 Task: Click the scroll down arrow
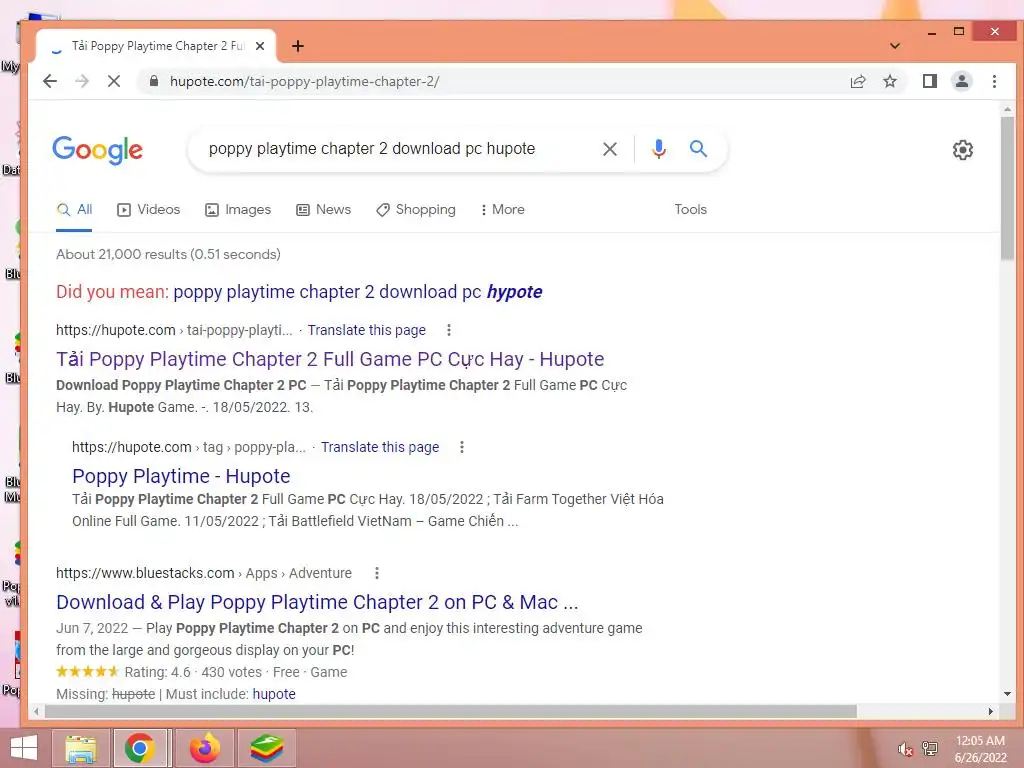pyautogui.click(x=1007, y=694)
